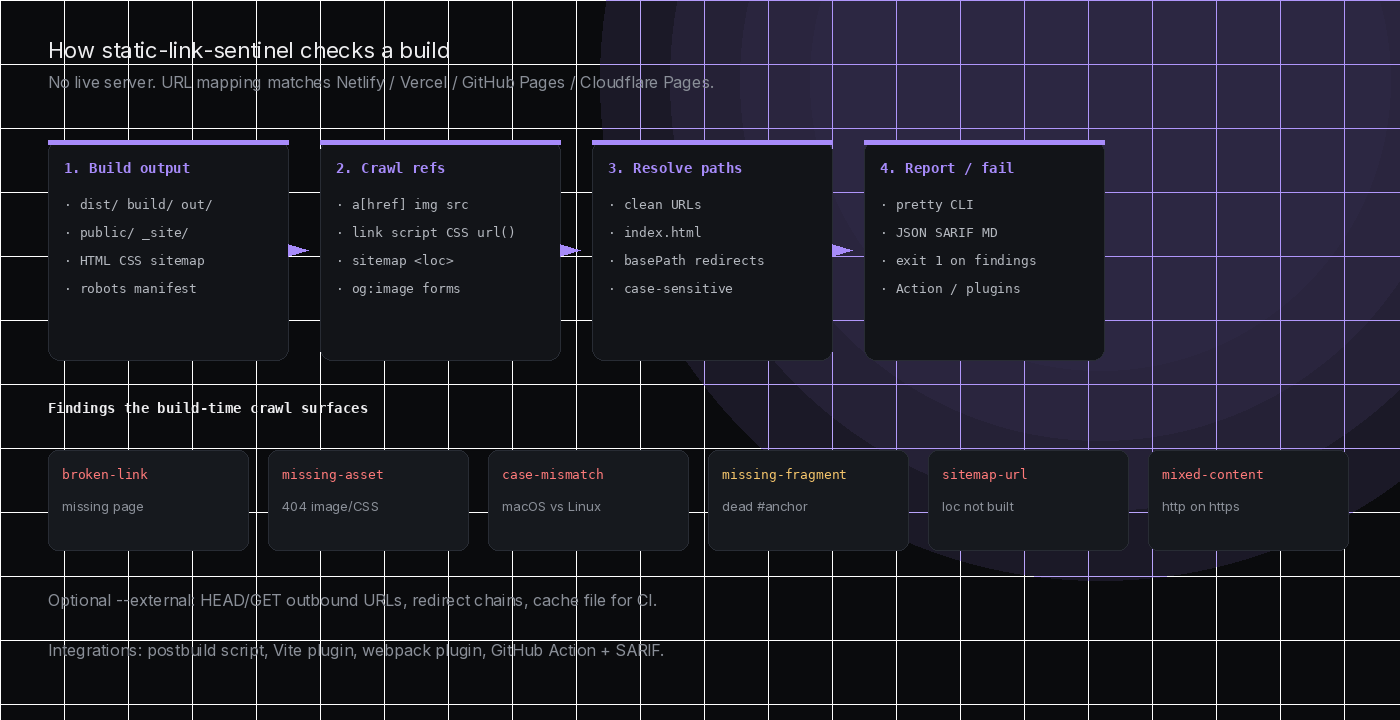Click the "clean URLs" bullet

(x=655, y=204)
